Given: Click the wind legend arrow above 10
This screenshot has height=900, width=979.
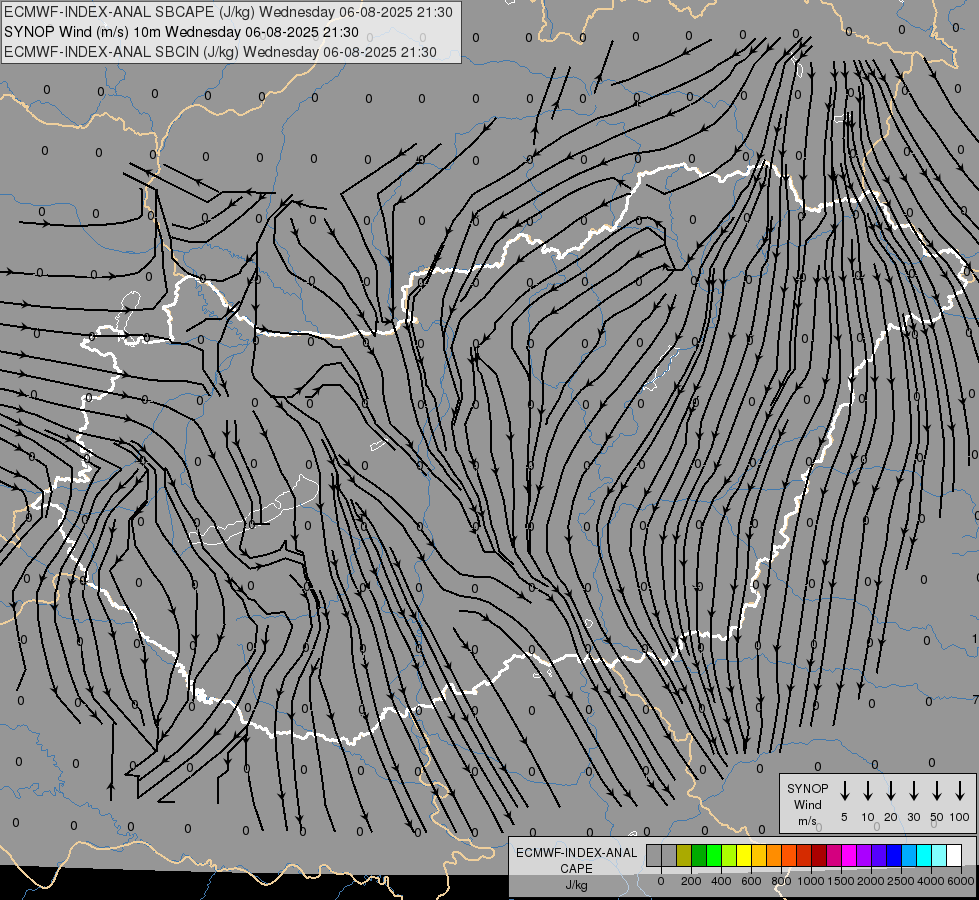Looking at the screenshot, I should (867, 790).
